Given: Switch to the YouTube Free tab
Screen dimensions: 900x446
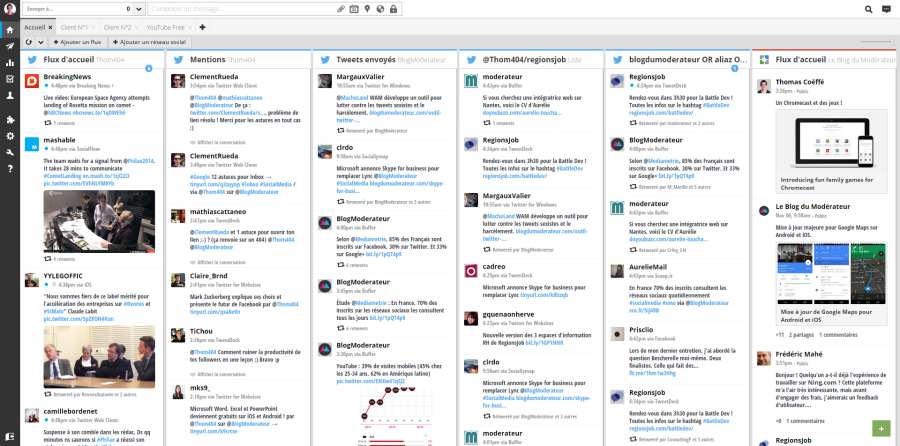Looking at the screenshot, I should (165, 27).
